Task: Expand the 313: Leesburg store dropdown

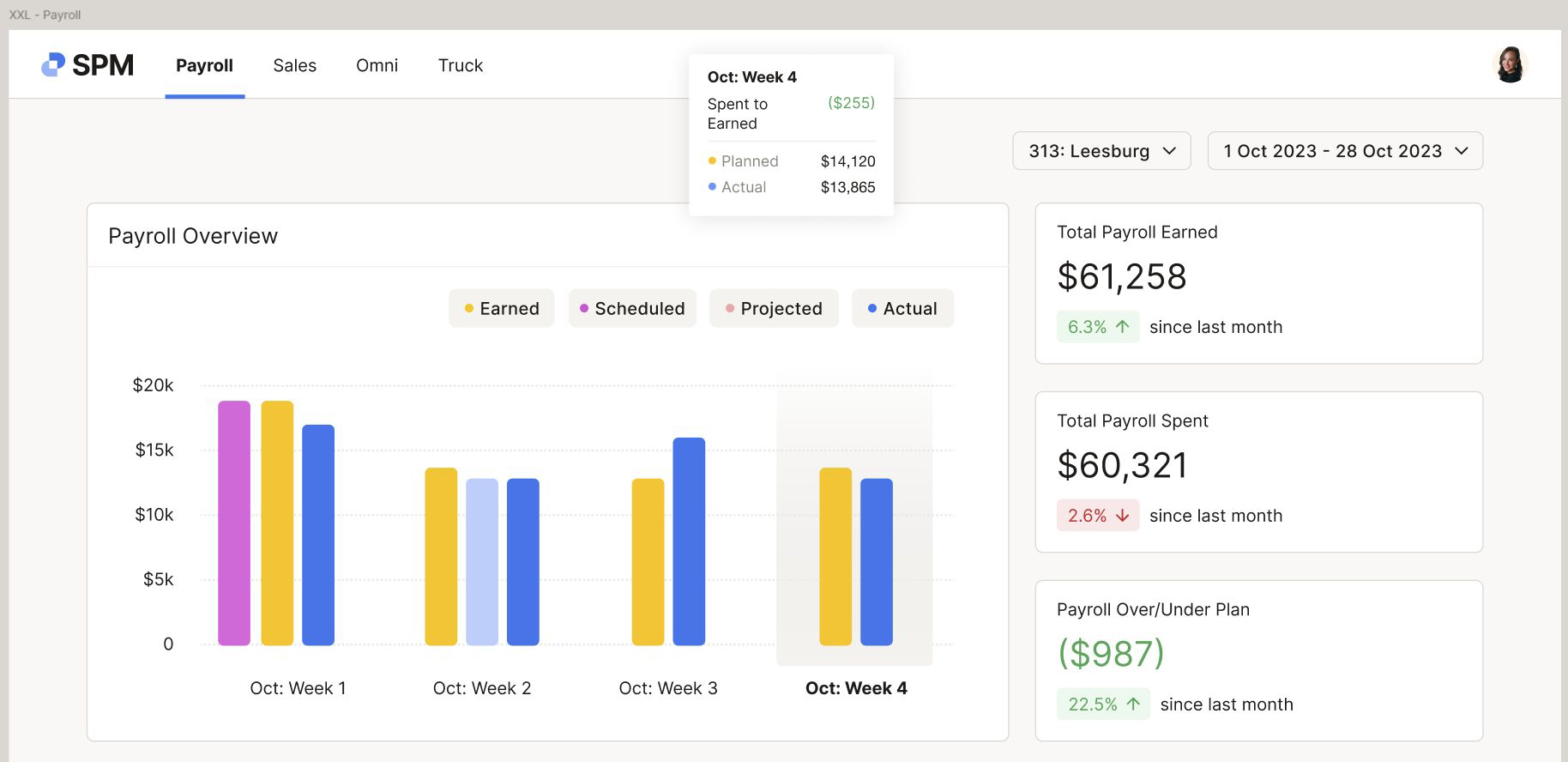Action: [x=1101, y=151]
